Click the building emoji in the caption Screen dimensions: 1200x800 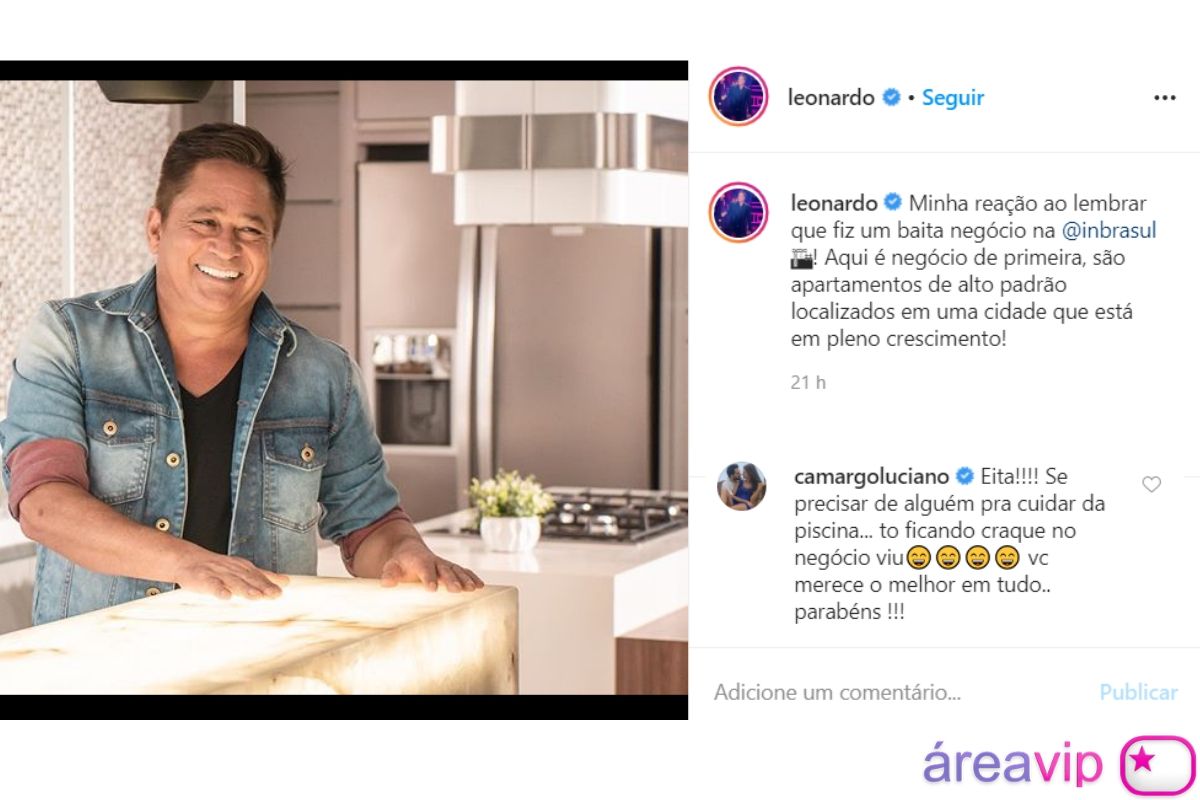click(x=801, y=257)
